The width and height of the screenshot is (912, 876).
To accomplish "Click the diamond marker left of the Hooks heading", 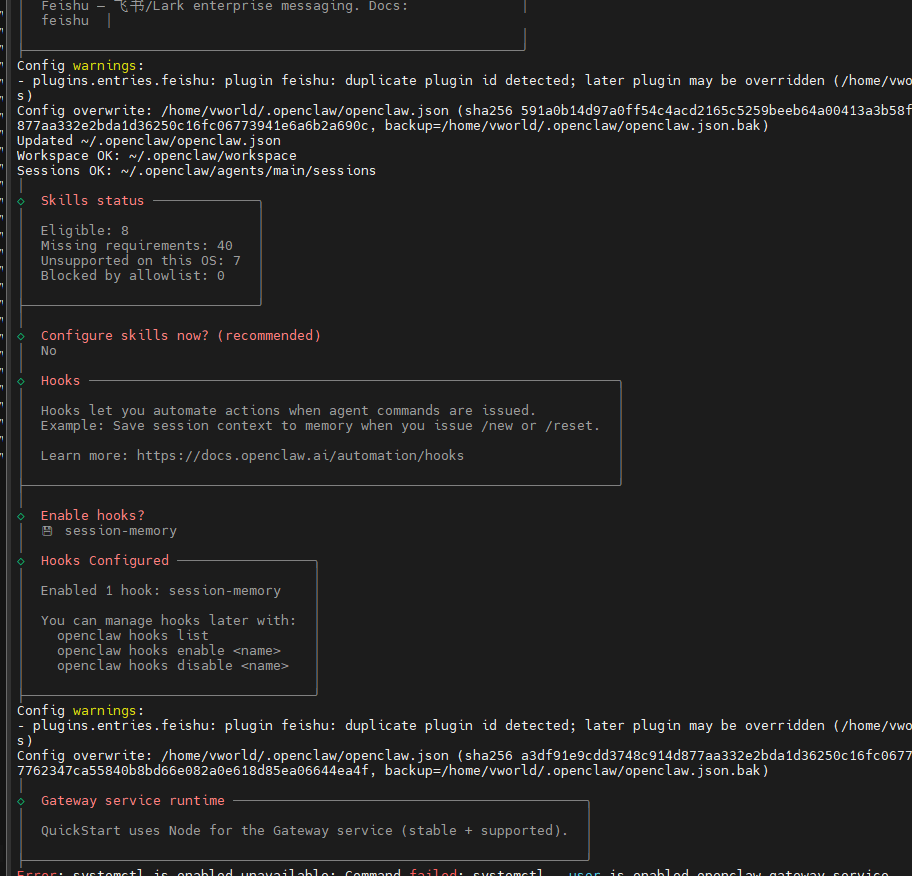I will 21,381.
